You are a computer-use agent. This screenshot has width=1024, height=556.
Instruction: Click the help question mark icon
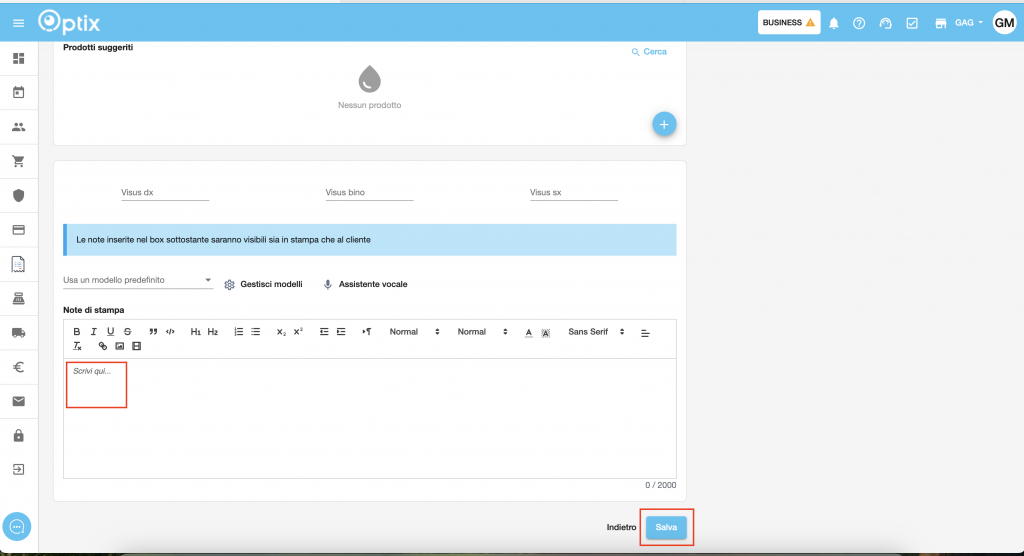coord(859,23)
